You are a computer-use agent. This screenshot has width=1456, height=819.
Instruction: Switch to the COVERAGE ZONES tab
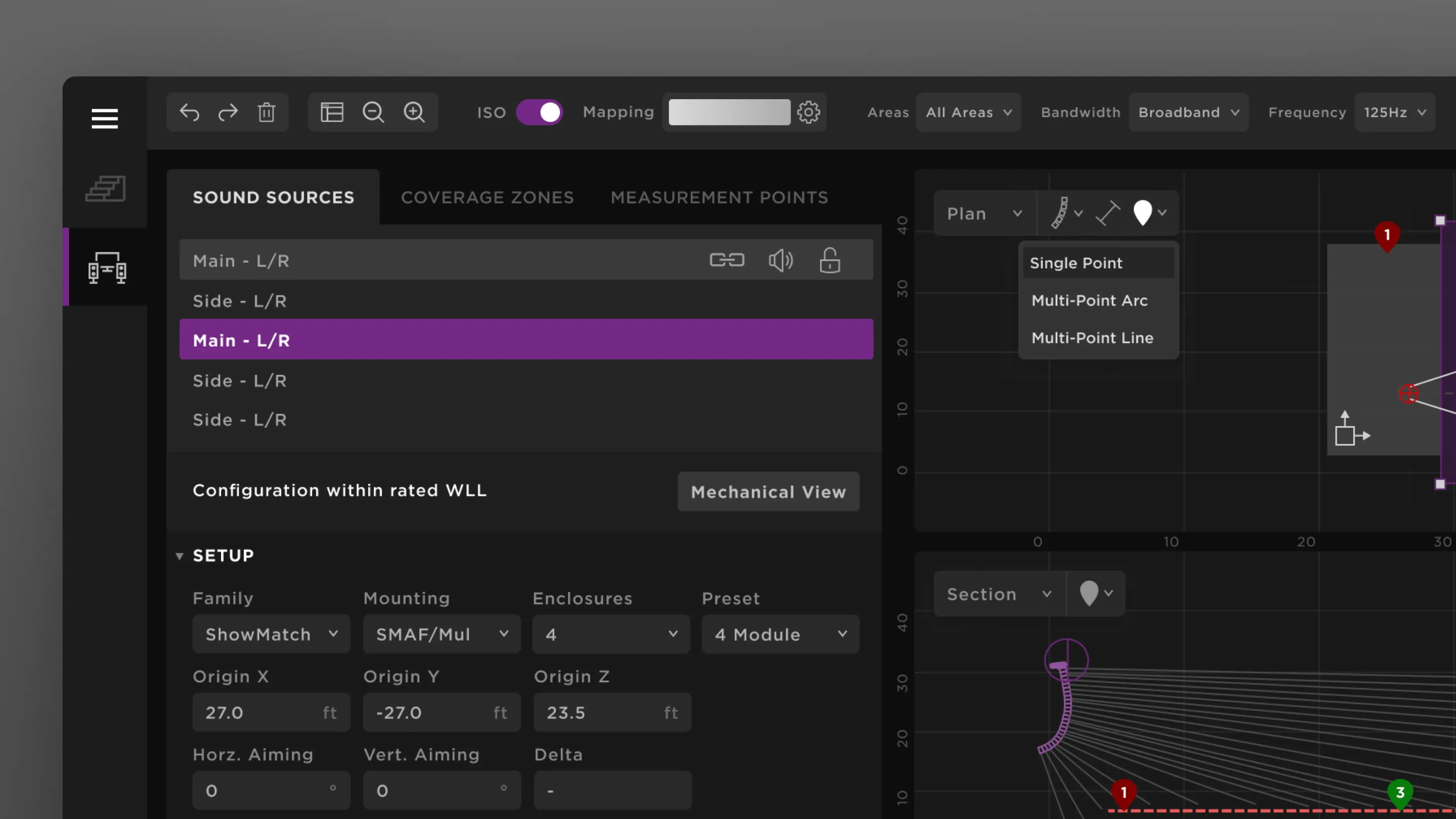pyautogui.click(x=487, y=198)
